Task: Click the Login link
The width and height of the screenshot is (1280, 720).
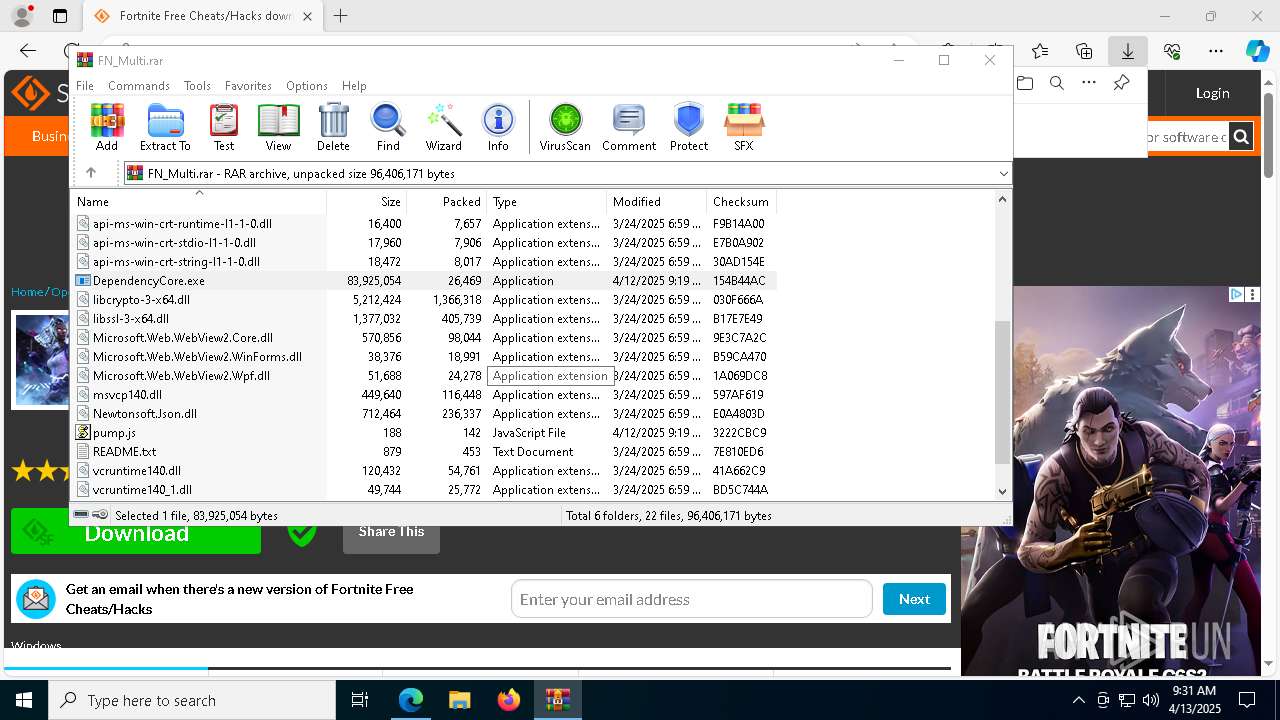Action: pyautogui.click(x=1212, y=93)
